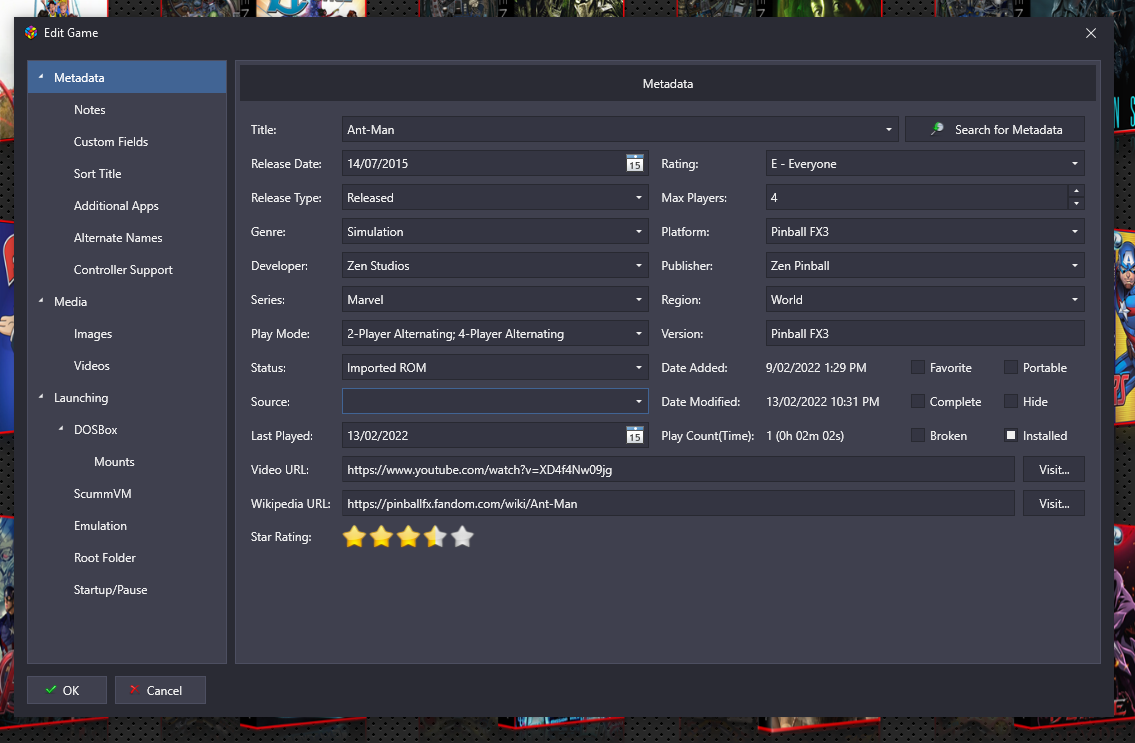The image size is (1135, 743).
Task: Enable the Portable checkbox
Action: pos(1010,367)
